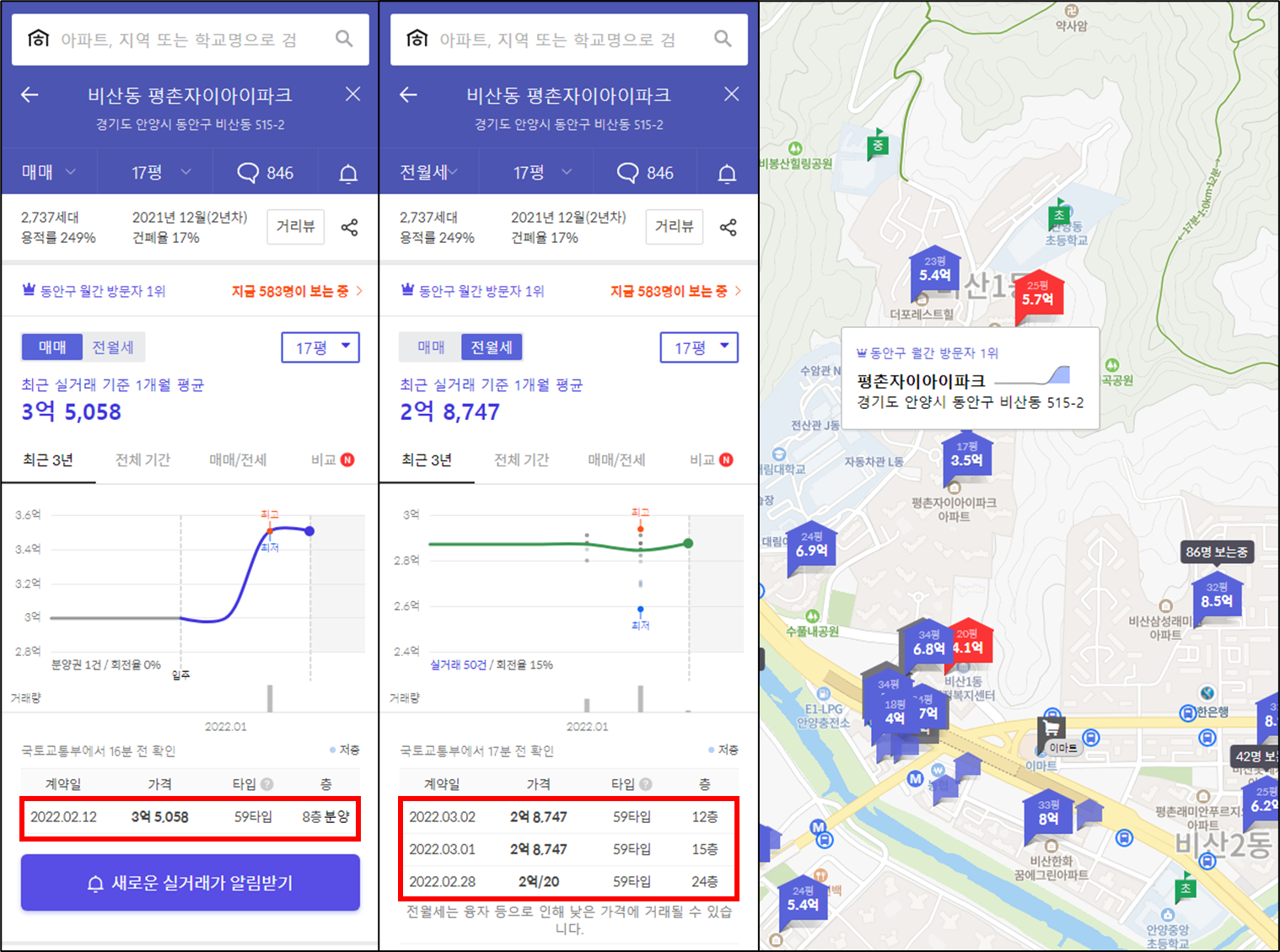Close the middle 평촌자이아이파크 panel with the X
The width and height of the screenshot is (1280, 952).
(731, 94)
